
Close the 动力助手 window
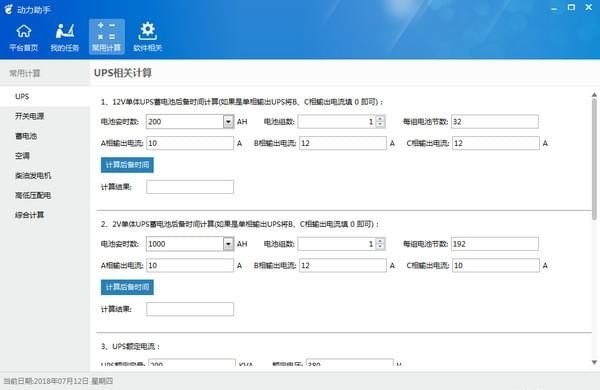[589, 7]
